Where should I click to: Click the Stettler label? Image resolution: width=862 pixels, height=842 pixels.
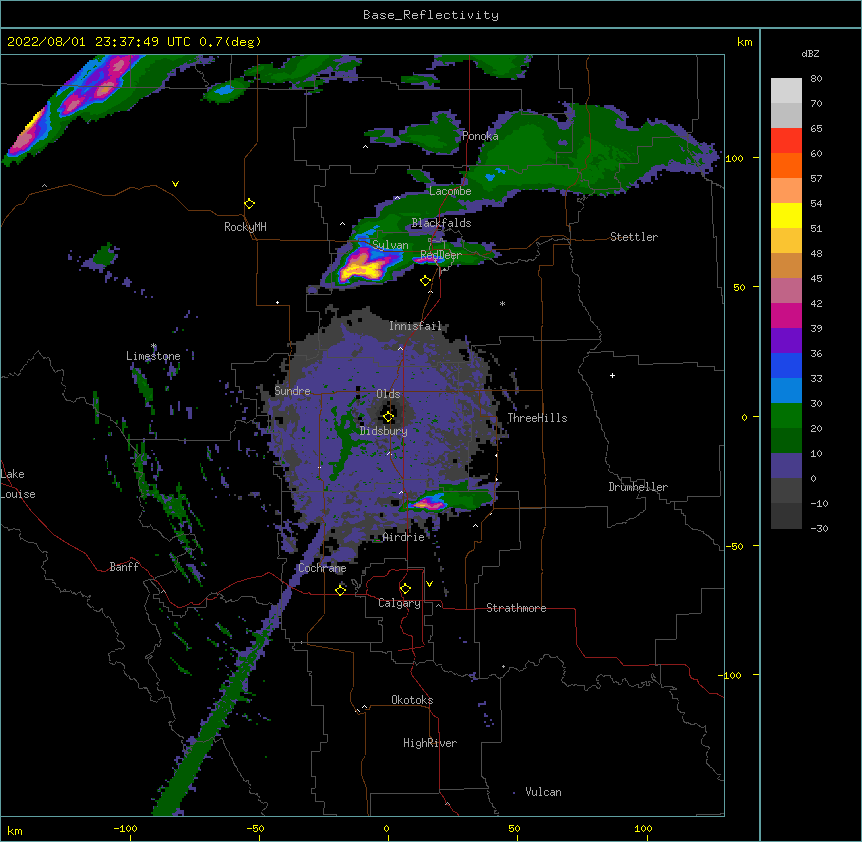click(x=634, y=237)
